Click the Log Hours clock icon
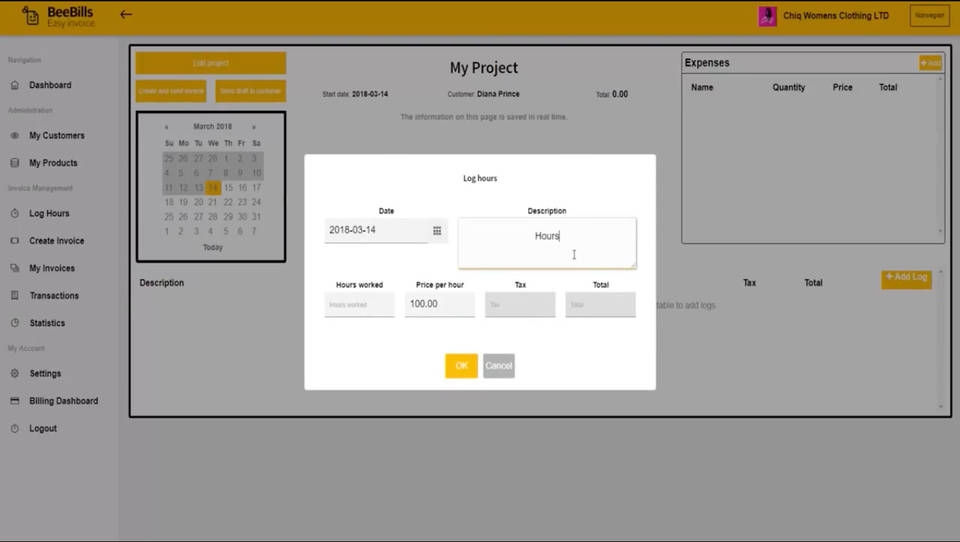The height and width of the screenshot is (542, 960). pyautogui.click(x=15, y=214)
